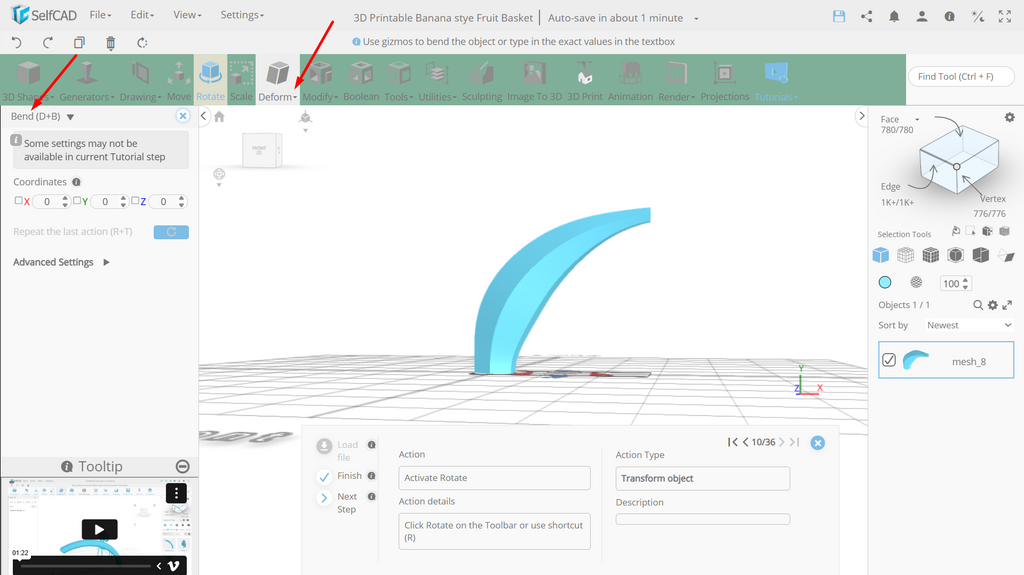Click the home view icon in the viewport
Screen dimensions: 1024x575
219,116
